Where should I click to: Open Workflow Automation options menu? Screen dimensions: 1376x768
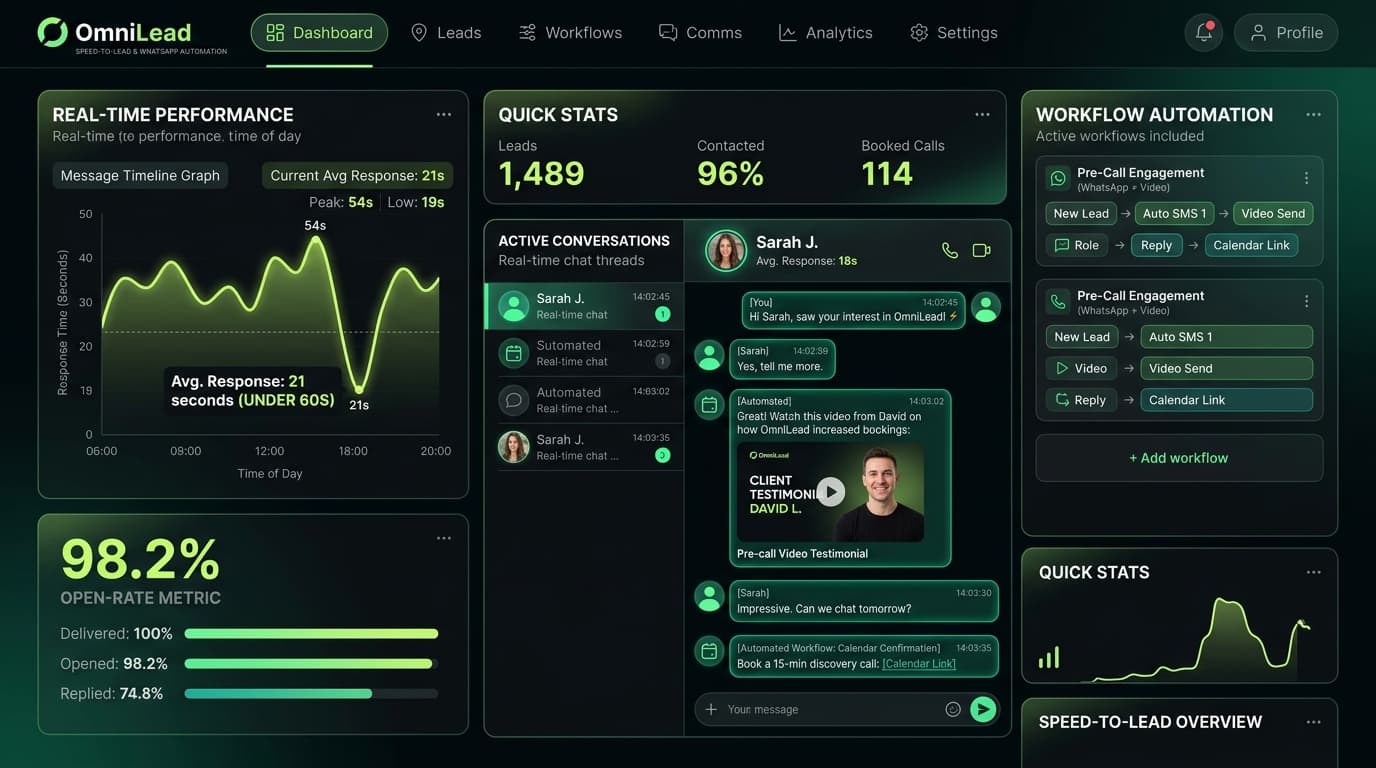(x=1314, y=115)
